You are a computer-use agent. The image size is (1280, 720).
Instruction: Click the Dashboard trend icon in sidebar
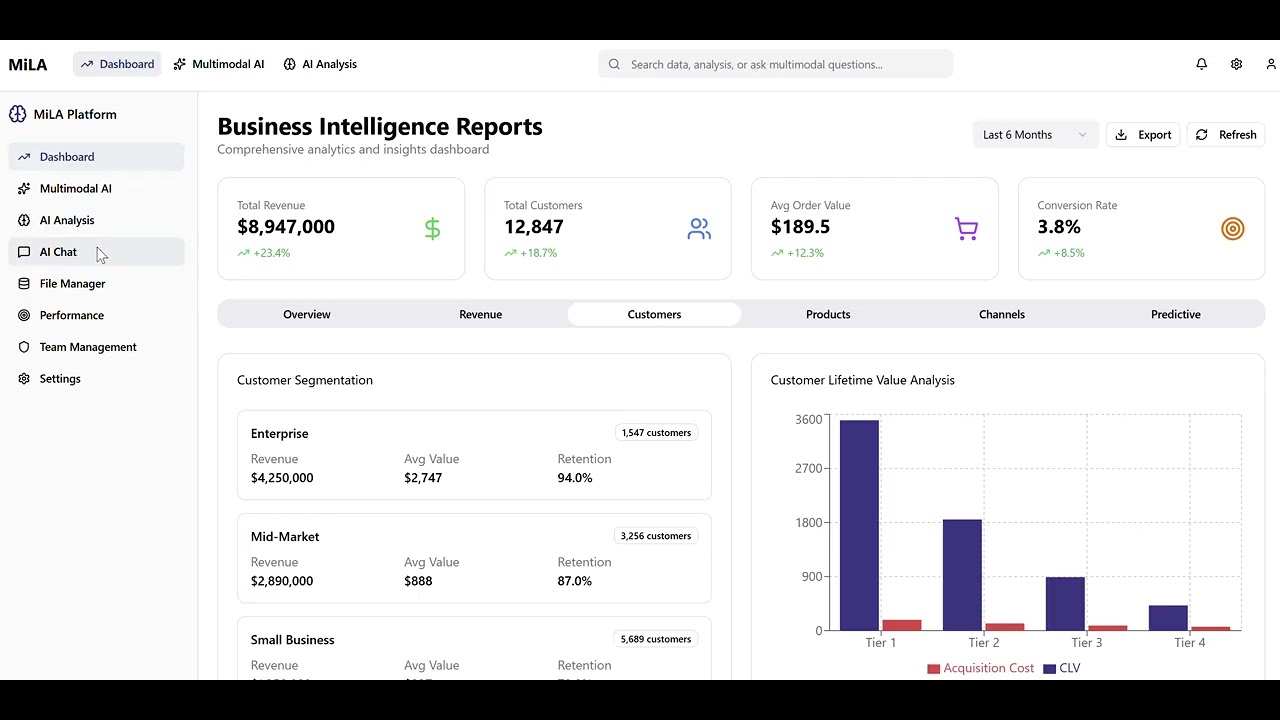point(24,157)
